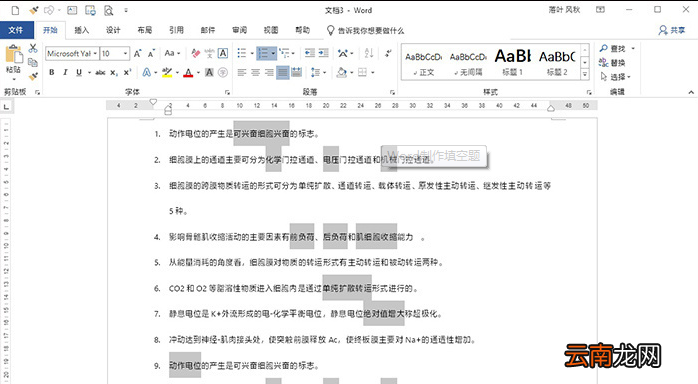This screenshot has width=698, height=384.
Task: Click the Superscript X² icon
Action: point(128,73)
